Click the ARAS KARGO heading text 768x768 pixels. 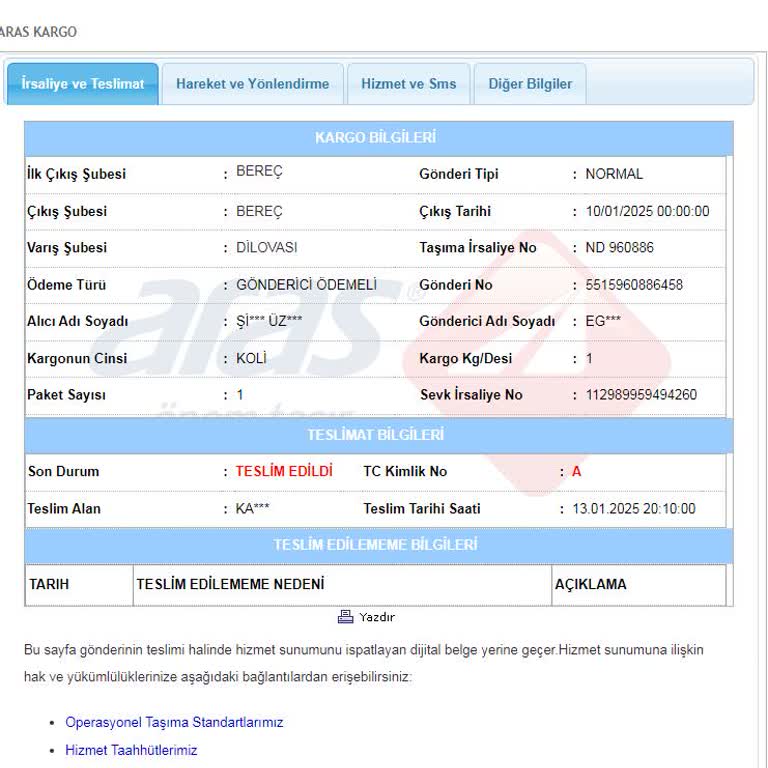(x=38, y=32)
